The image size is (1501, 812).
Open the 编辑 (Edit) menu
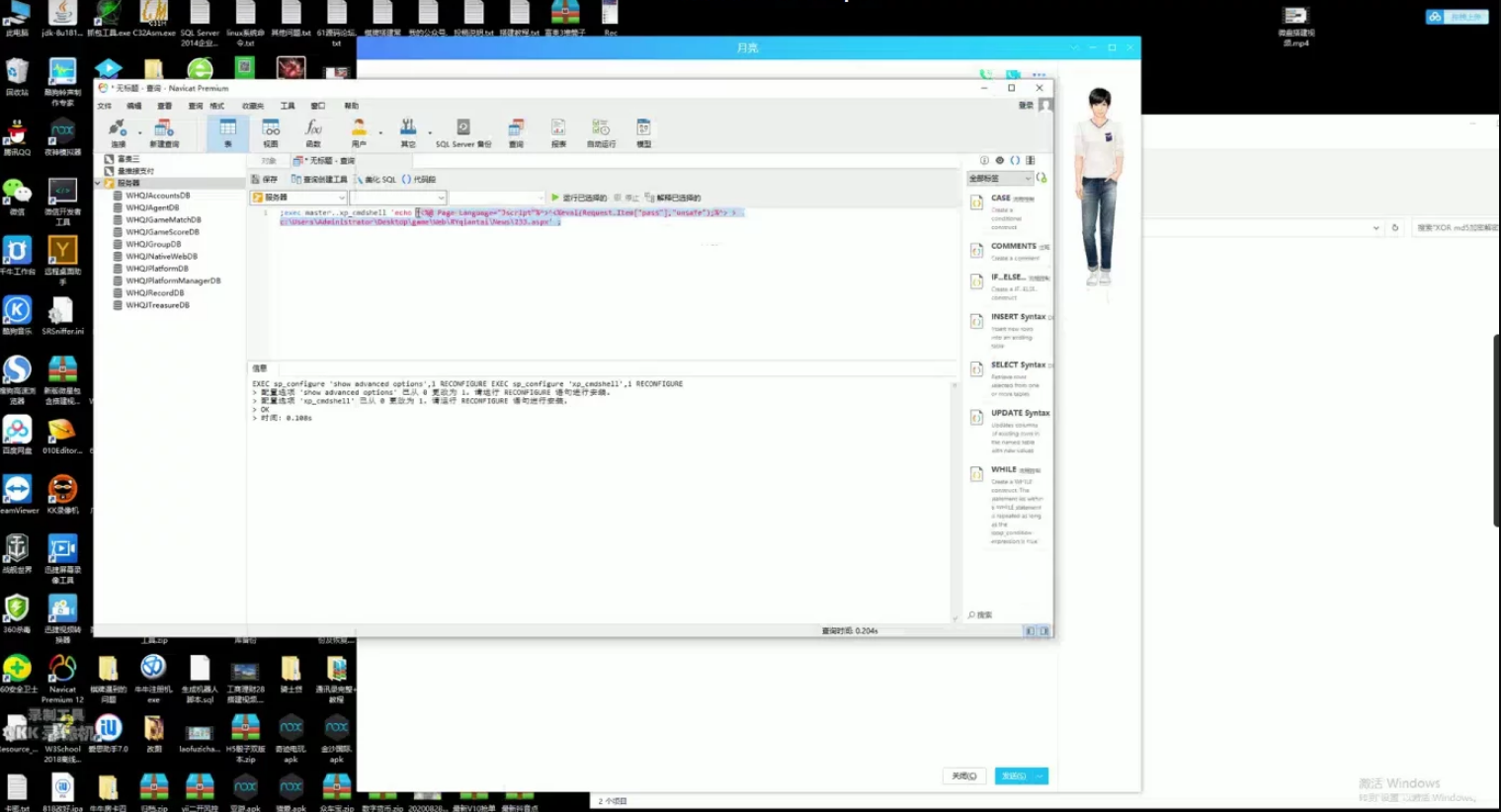134,106
